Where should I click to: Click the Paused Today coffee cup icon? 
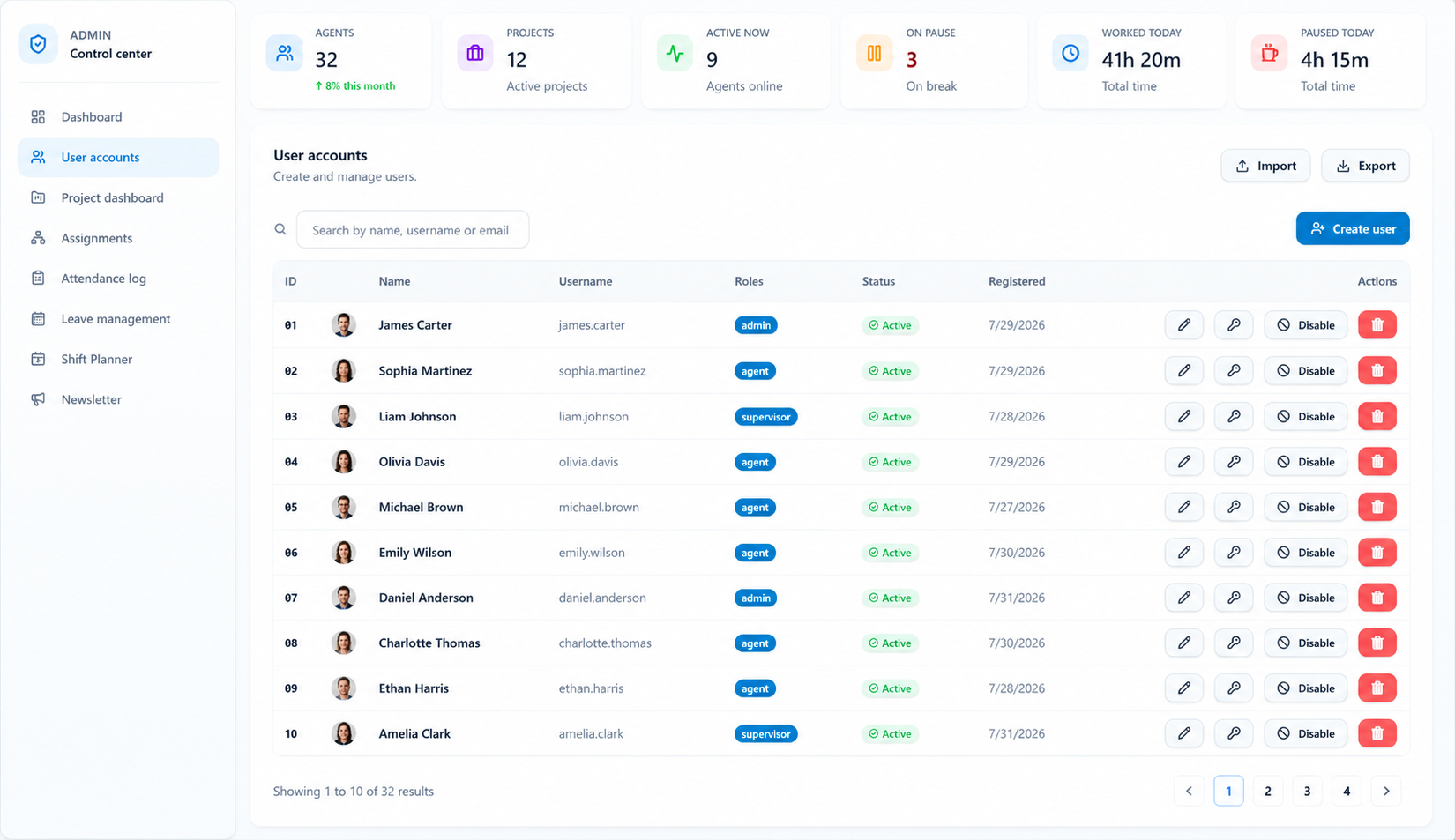point(1269,54)
